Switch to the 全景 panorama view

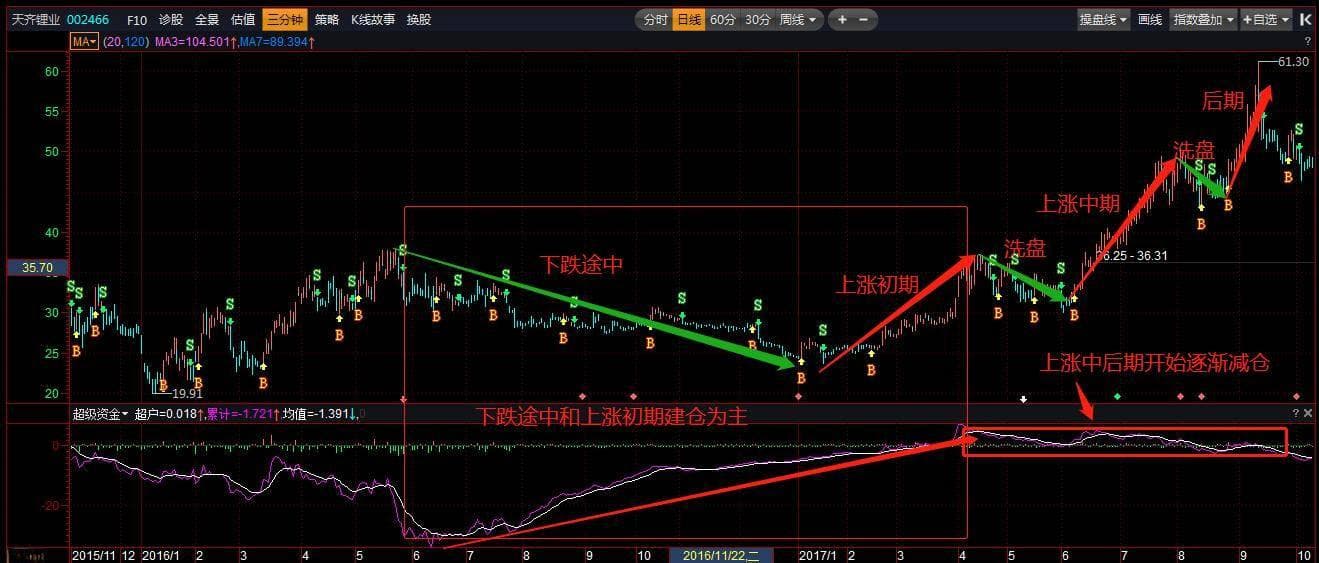[206, 19]
